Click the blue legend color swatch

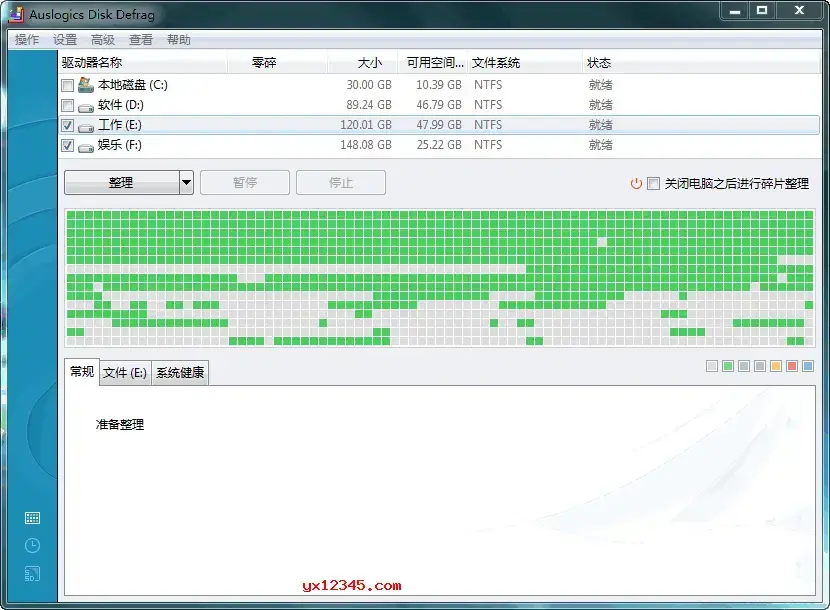click(x=808, y=366)
